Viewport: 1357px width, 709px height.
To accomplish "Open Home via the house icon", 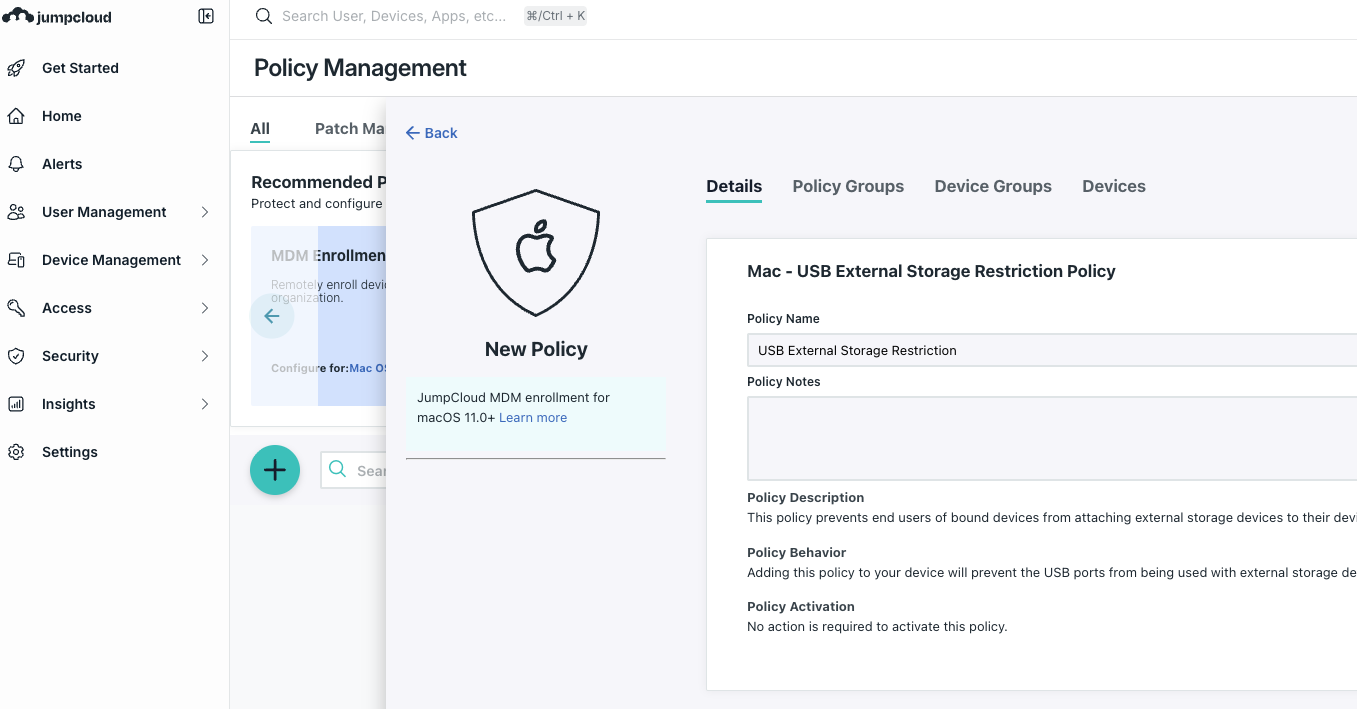I will (x=16, y=116).
